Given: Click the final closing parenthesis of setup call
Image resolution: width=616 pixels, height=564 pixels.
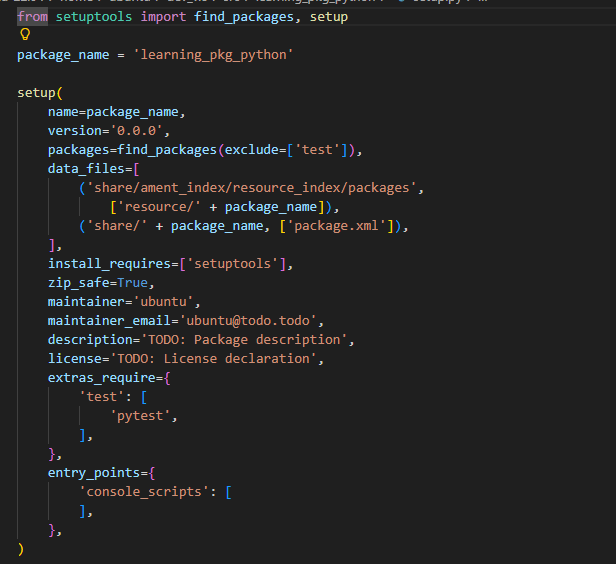Looking at the screenshot, I should pos(21,549).
